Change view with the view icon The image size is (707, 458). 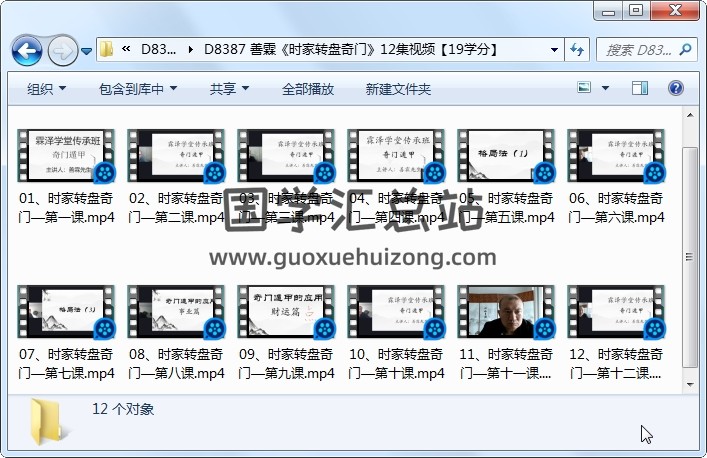584,87
